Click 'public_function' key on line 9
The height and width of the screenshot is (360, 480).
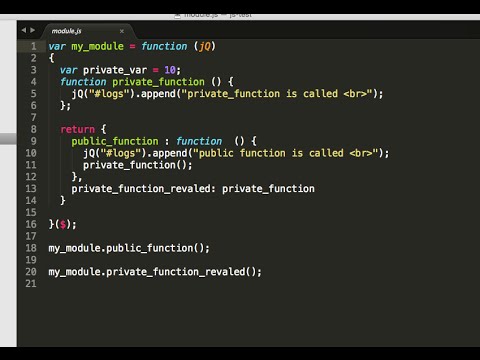115,141
